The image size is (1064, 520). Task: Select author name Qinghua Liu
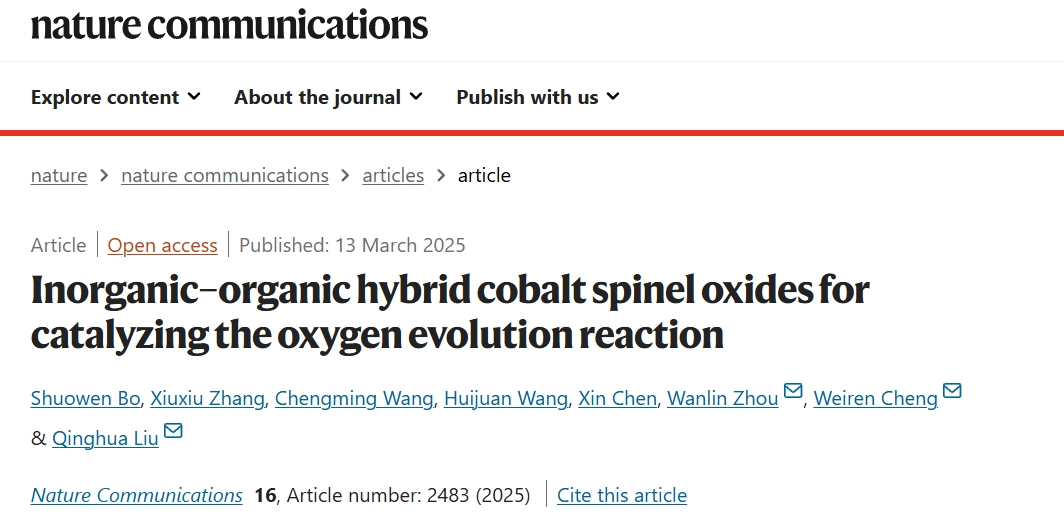coord(105,439)
